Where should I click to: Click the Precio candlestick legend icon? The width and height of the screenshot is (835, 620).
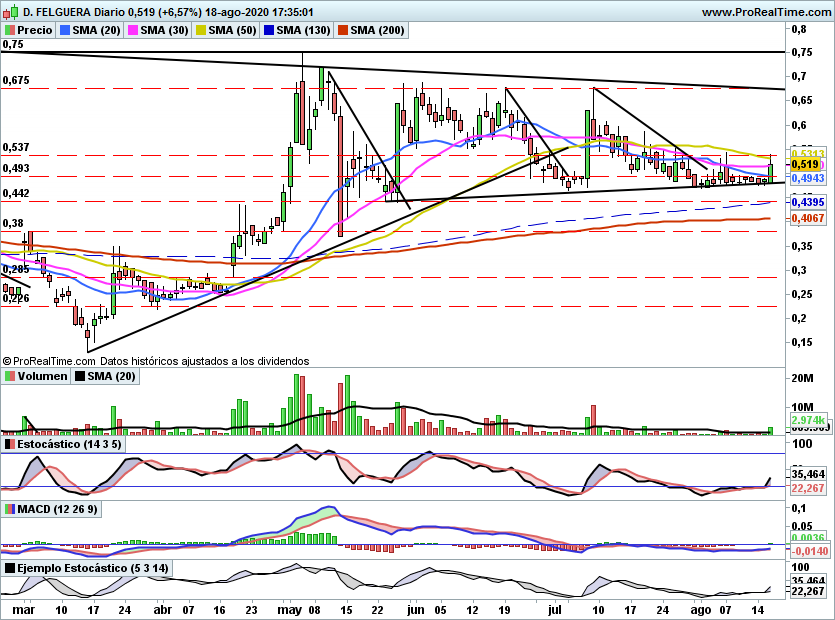point(9,30)
